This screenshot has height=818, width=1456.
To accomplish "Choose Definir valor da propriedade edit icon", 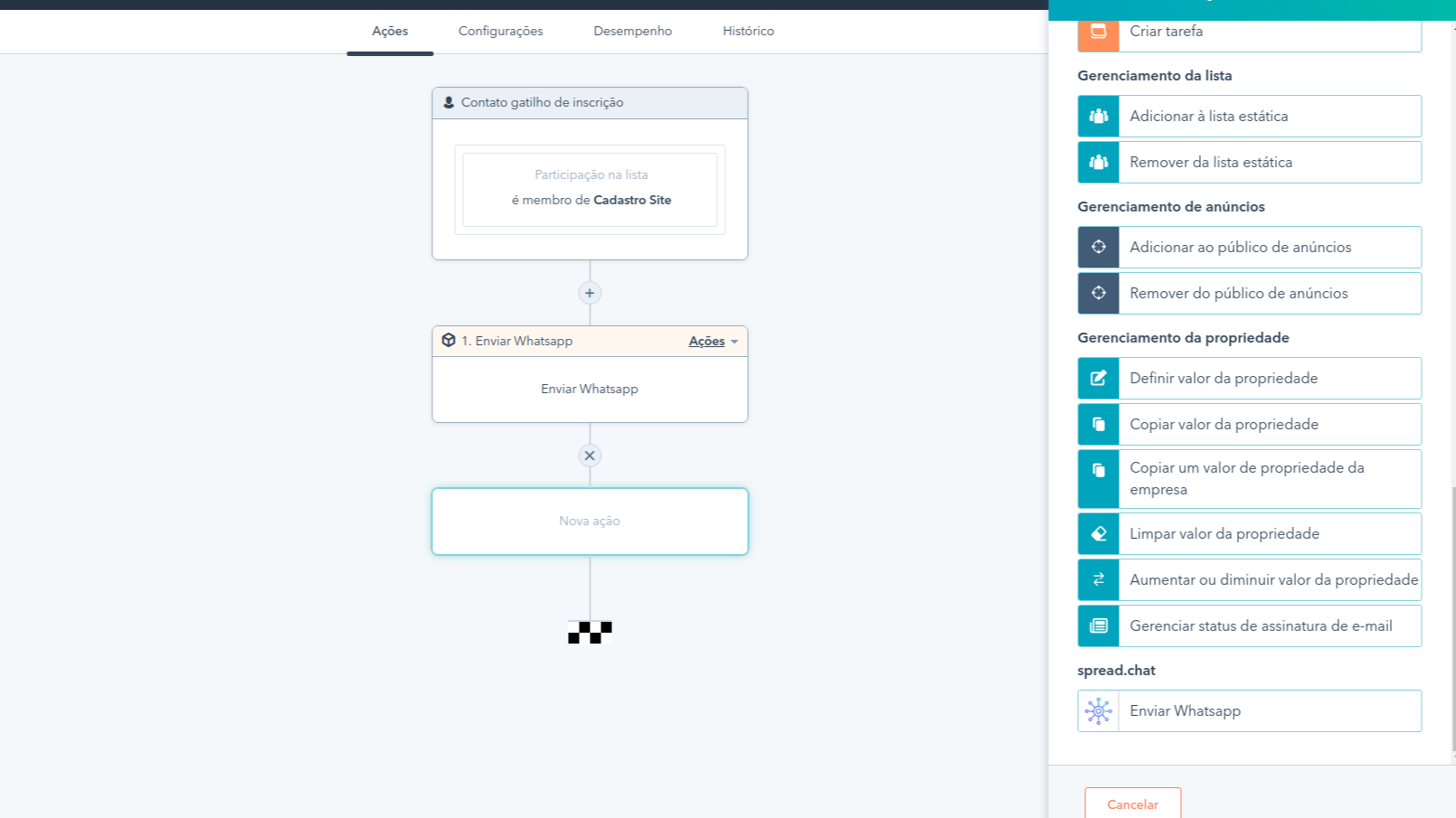I will click(1098, 379).
